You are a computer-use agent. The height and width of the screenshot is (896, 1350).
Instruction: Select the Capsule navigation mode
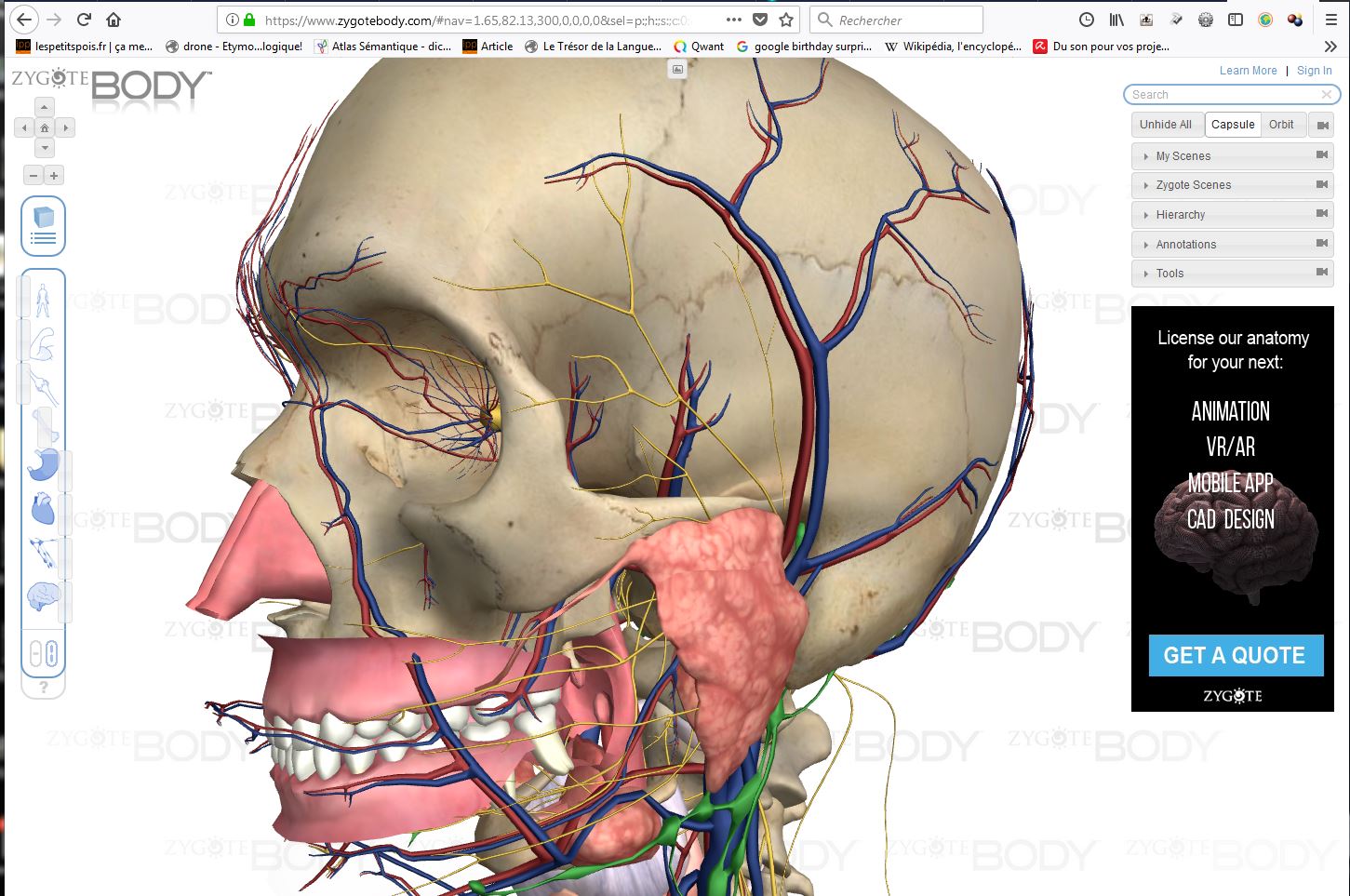click(x=1233, y=125)
